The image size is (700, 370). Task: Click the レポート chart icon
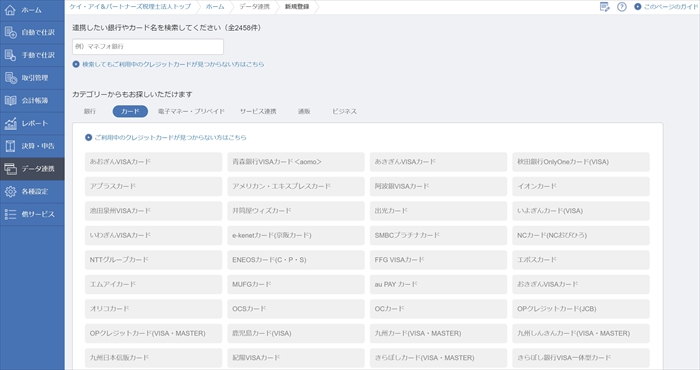click(10, 123)
